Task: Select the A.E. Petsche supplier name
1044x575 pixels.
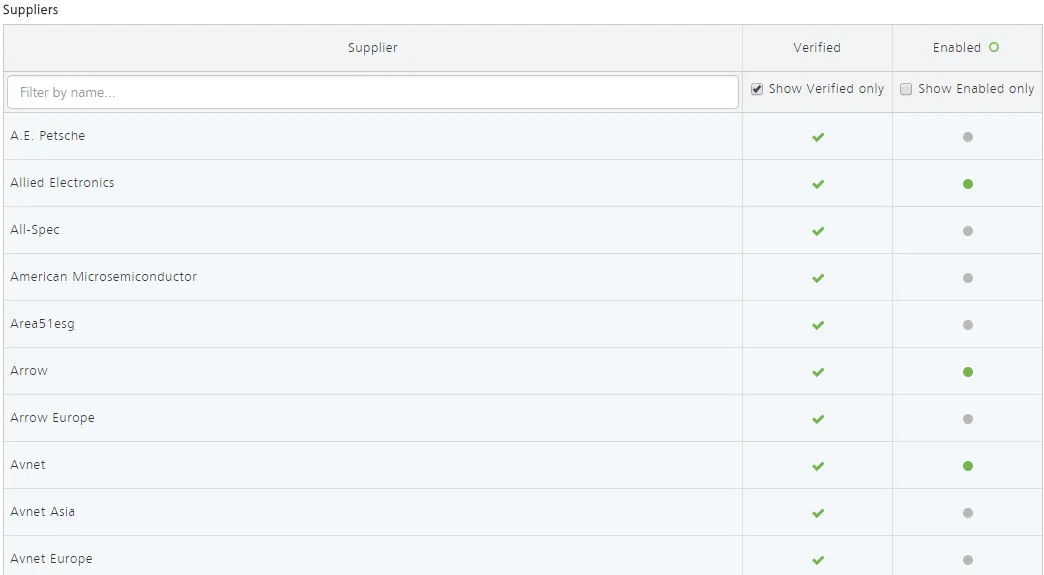Action: point(48,136)
